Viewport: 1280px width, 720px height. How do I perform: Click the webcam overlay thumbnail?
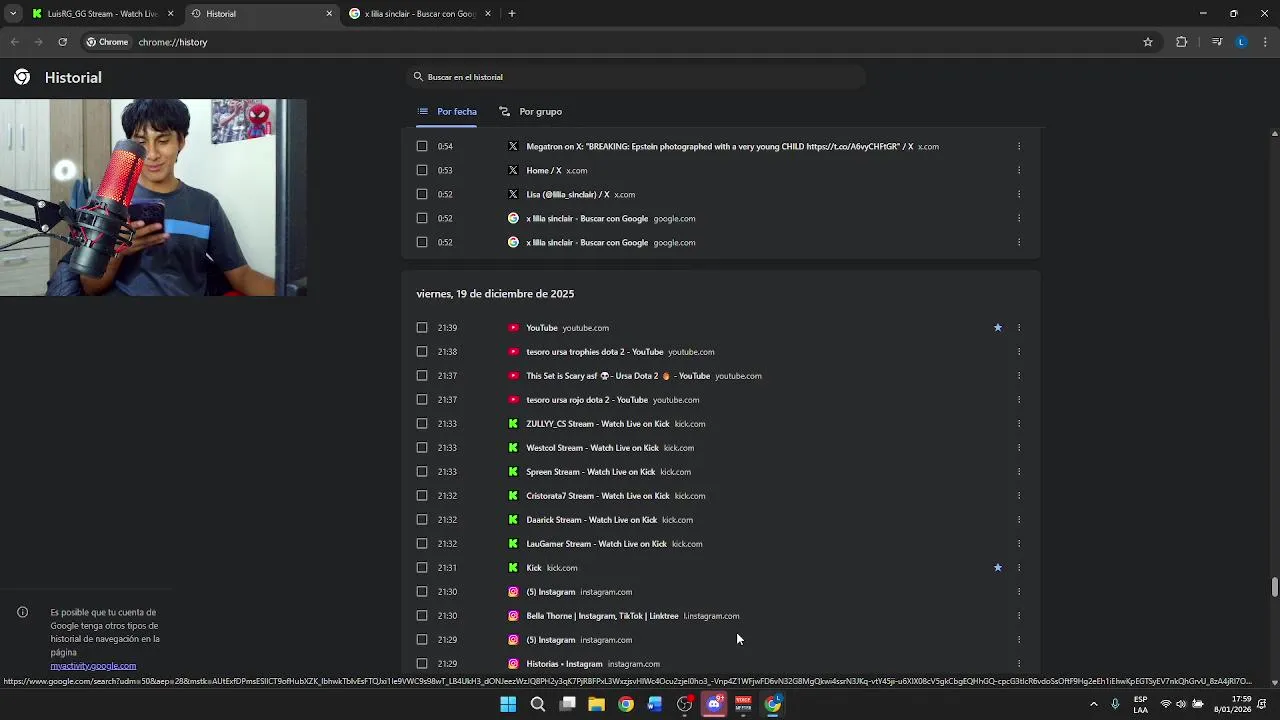(153, 197)
